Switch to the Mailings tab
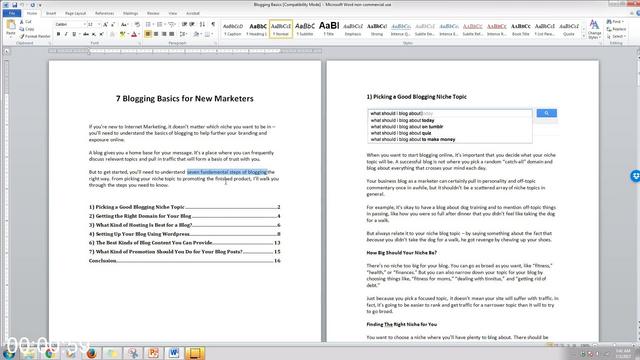This screenshot has width=640, height=360. coord(131,13)
